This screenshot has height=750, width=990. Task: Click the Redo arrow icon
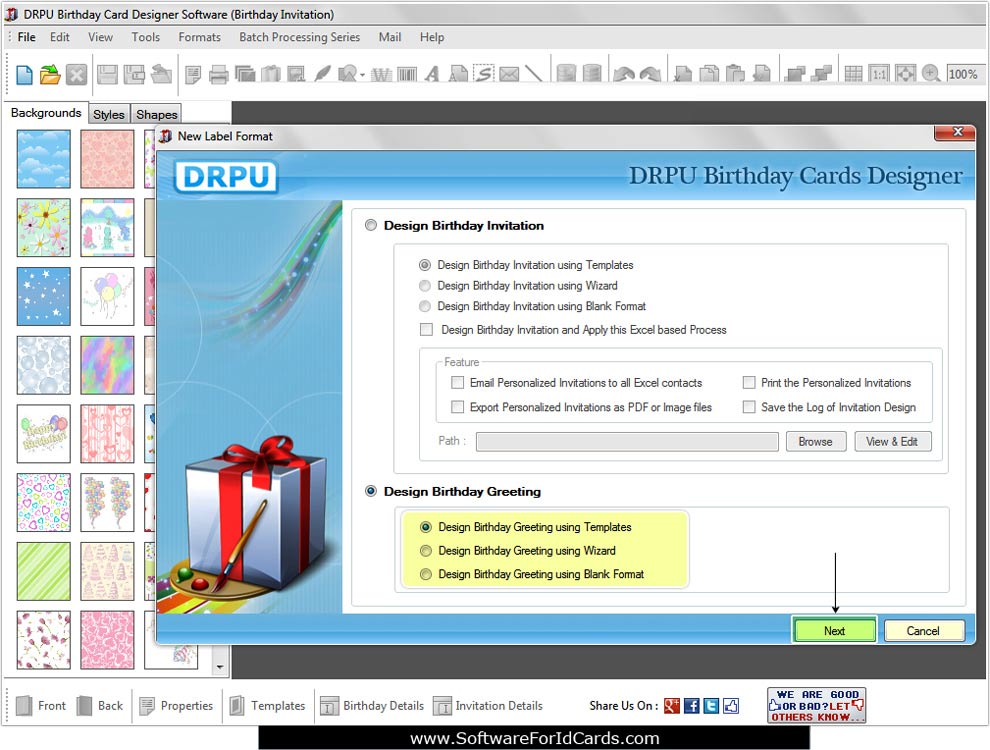point(650,74)
